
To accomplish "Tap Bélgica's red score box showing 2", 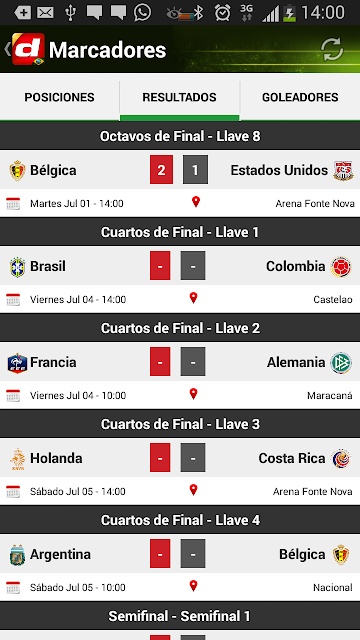I will 161,169.
